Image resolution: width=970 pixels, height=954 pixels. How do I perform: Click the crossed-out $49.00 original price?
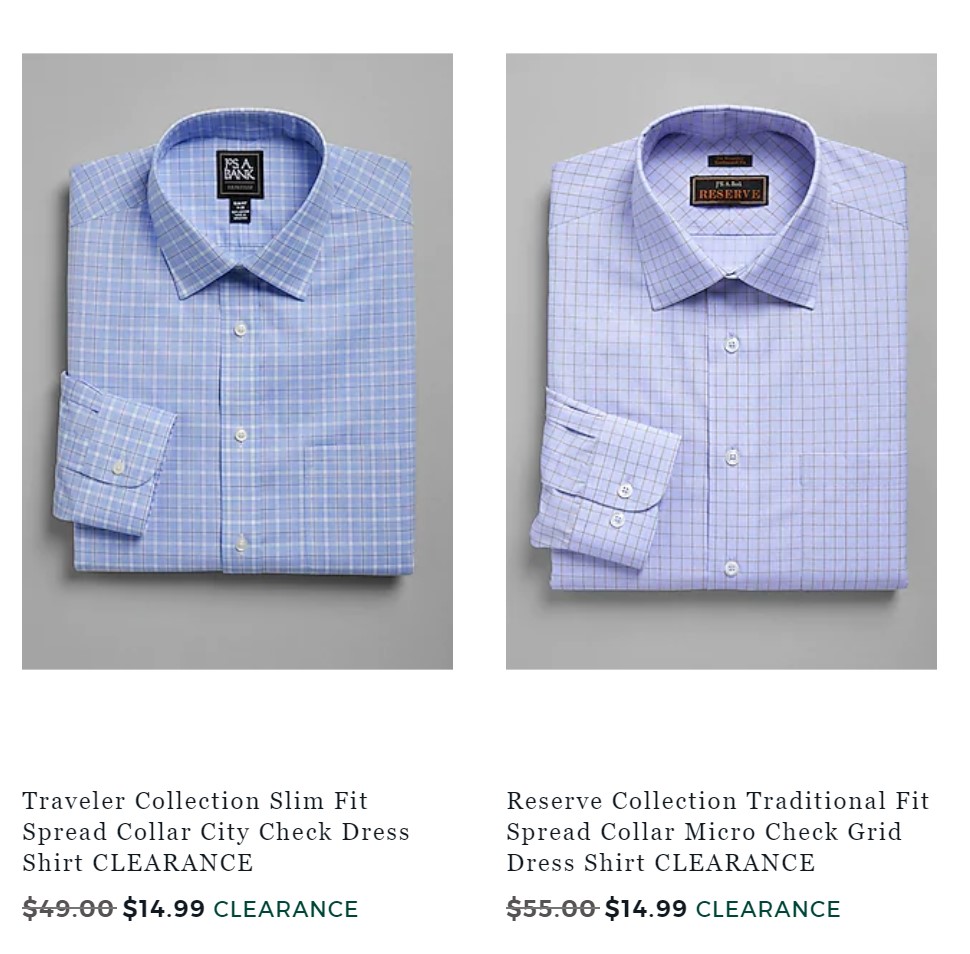tap(69, 909)
